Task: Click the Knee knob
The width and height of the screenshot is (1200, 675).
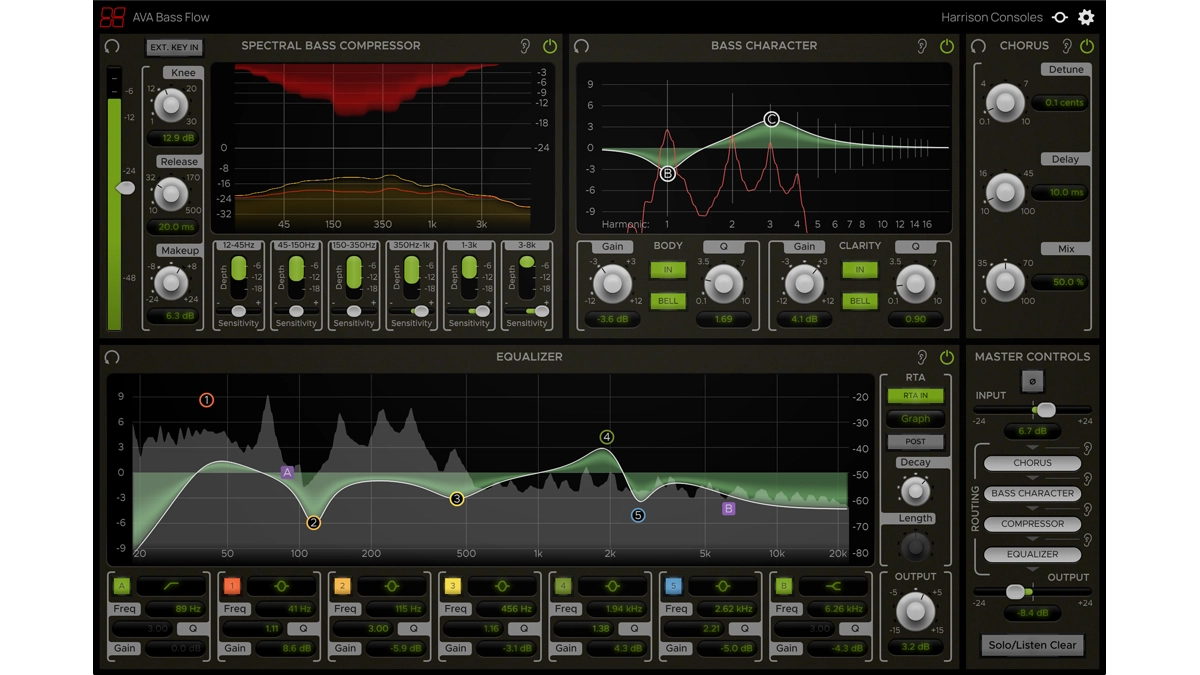Action: 171,105
